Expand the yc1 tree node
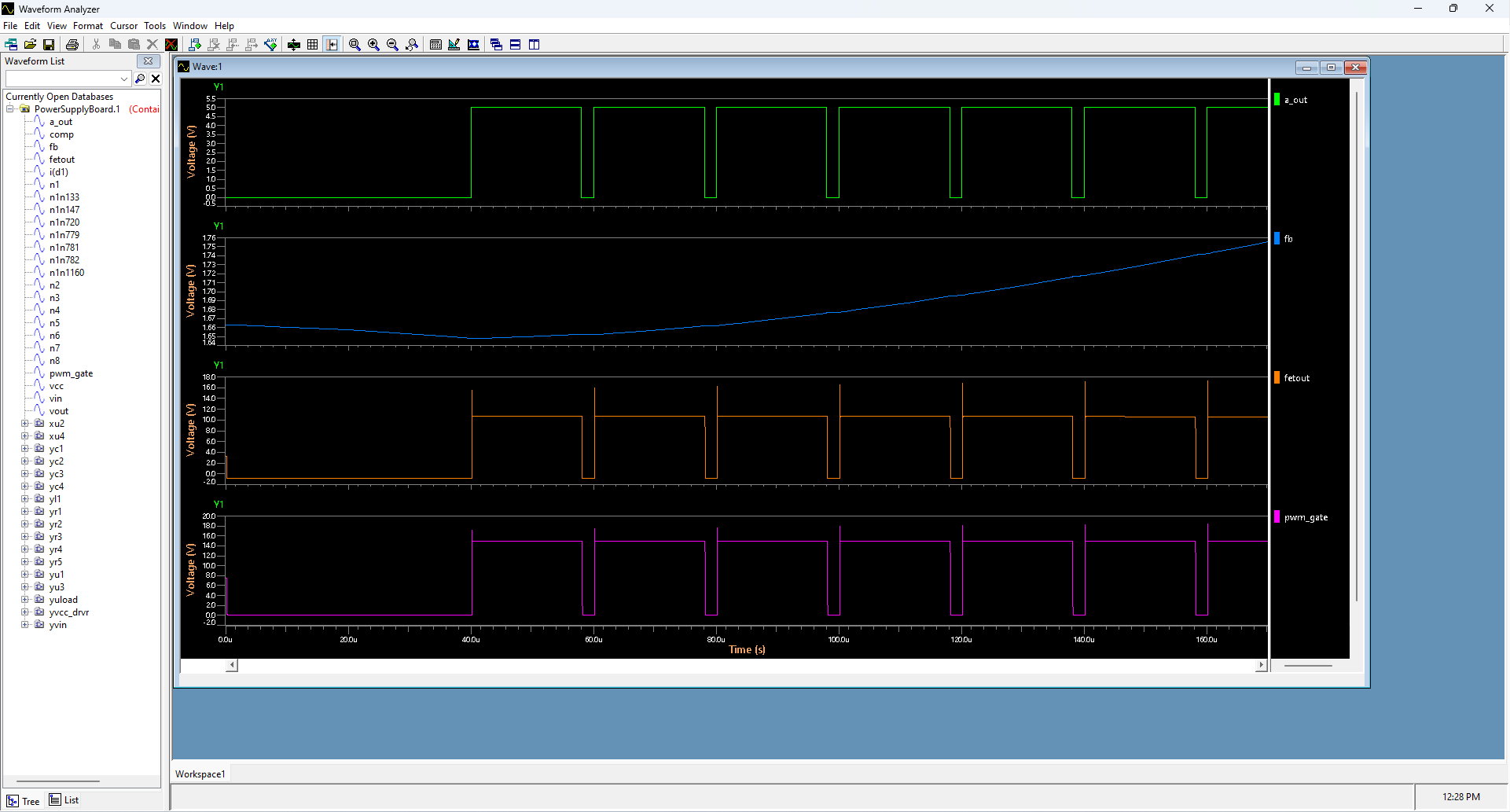The image size is (1510, 812). (24, 449)
